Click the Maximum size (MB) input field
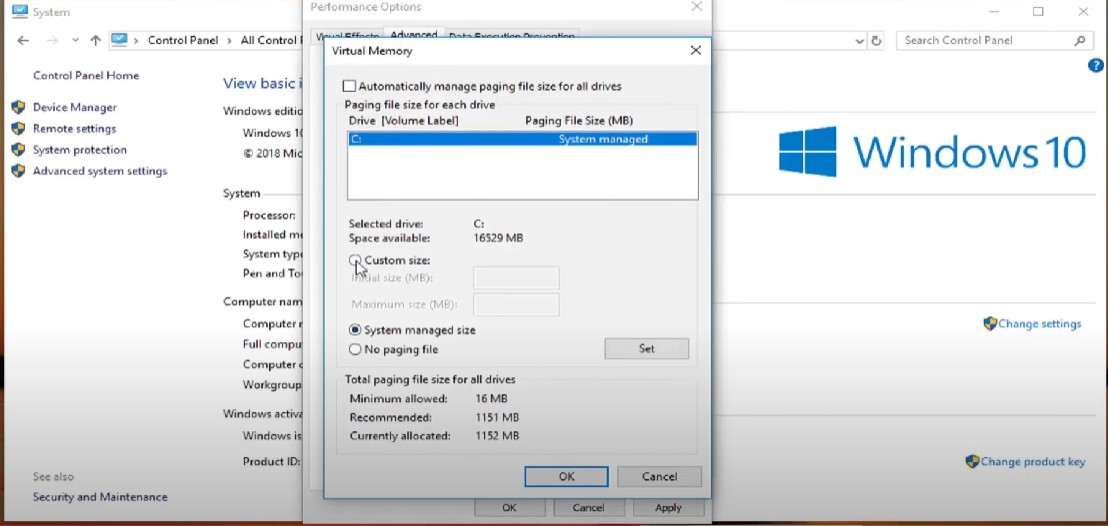The width and height of the screenshot is (1108, 526). [x=516, y=305]
